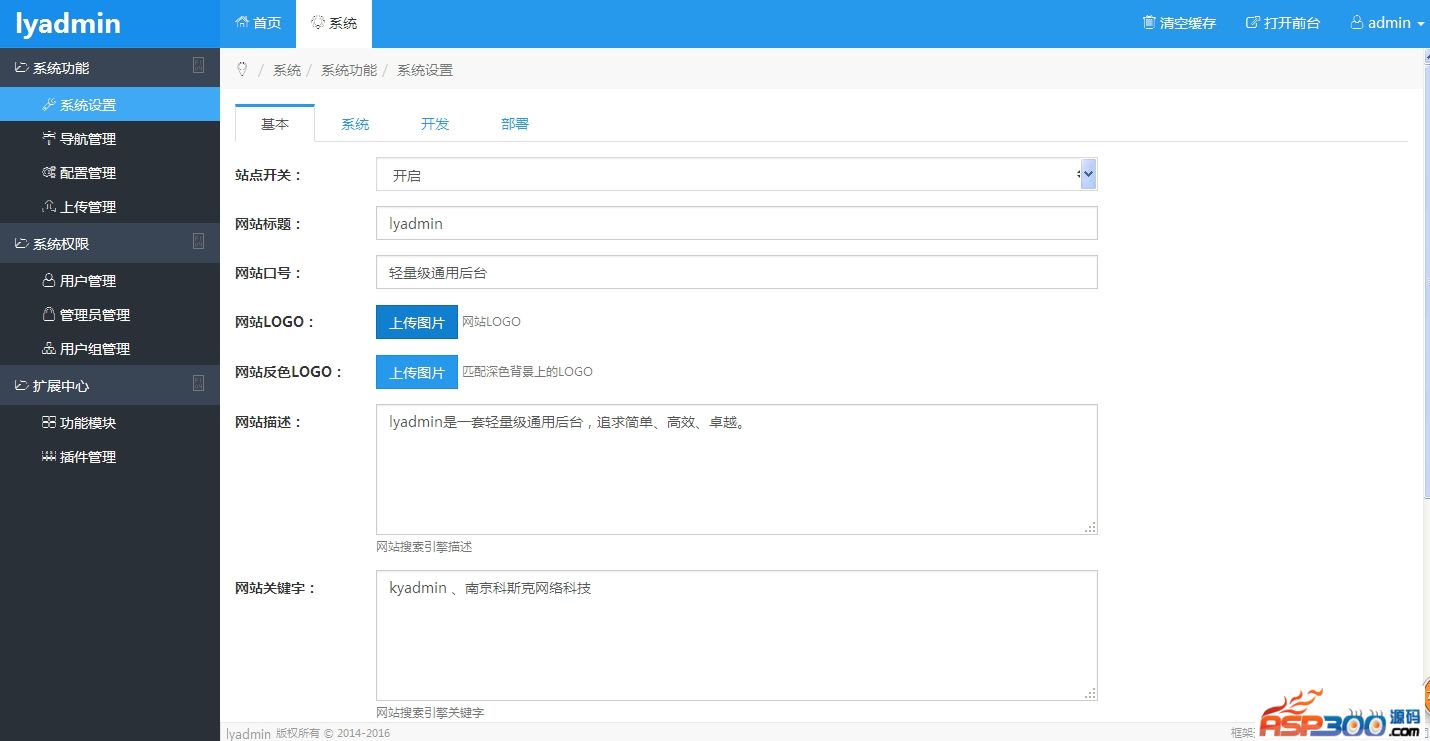Open the admin user dropdown menu

1388,23
